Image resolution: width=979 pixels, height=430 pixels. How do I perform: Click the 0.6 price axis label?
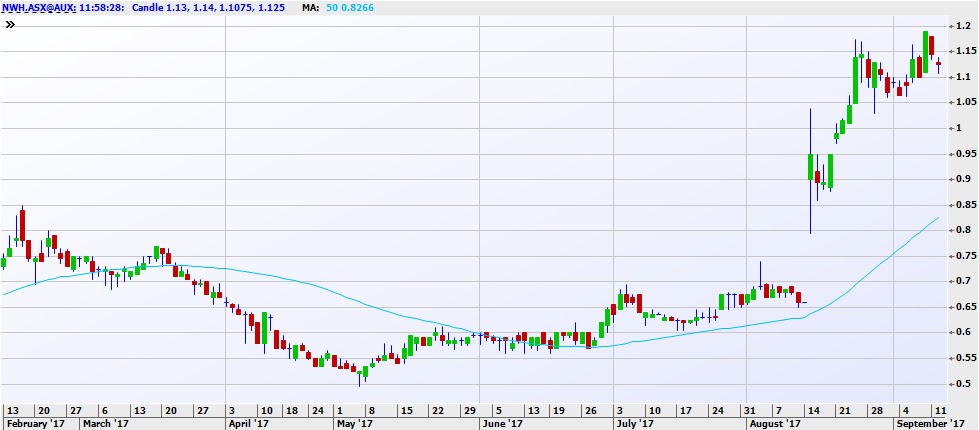pyautogui.click(x=962, y=333)
